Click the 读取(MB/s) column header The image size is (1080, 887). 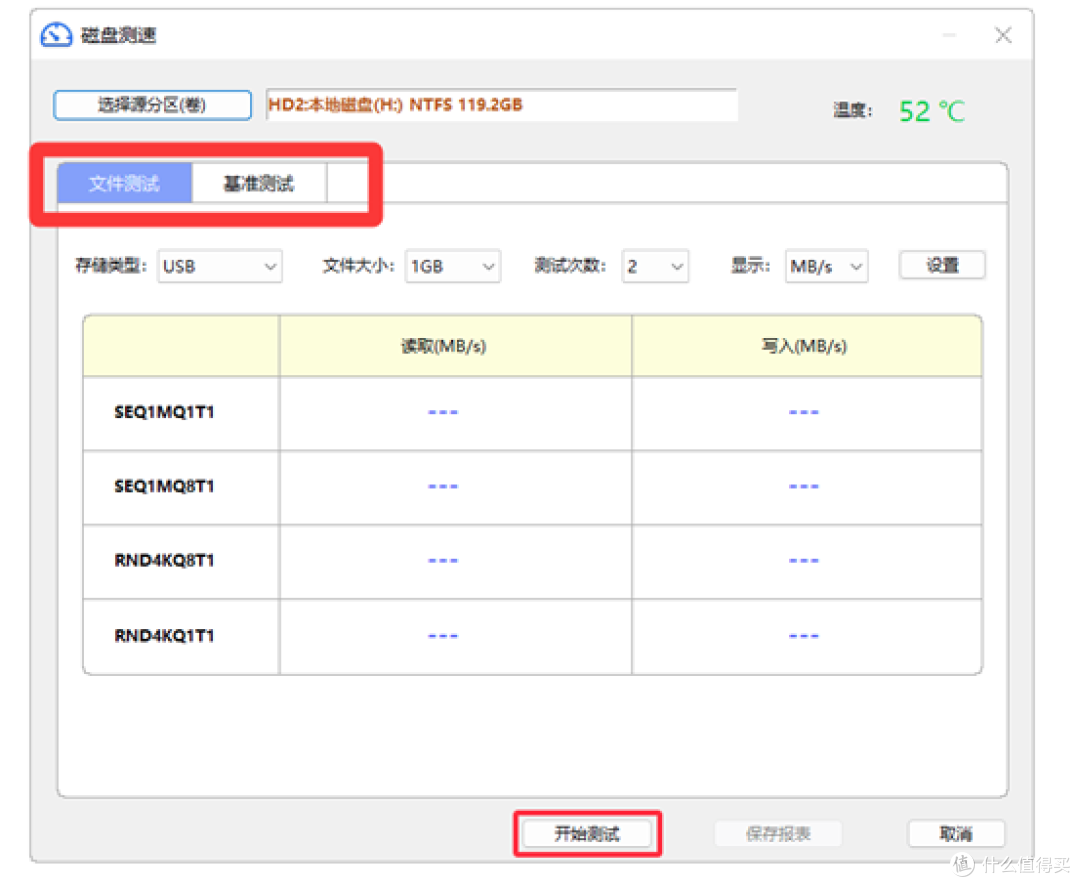455,346
